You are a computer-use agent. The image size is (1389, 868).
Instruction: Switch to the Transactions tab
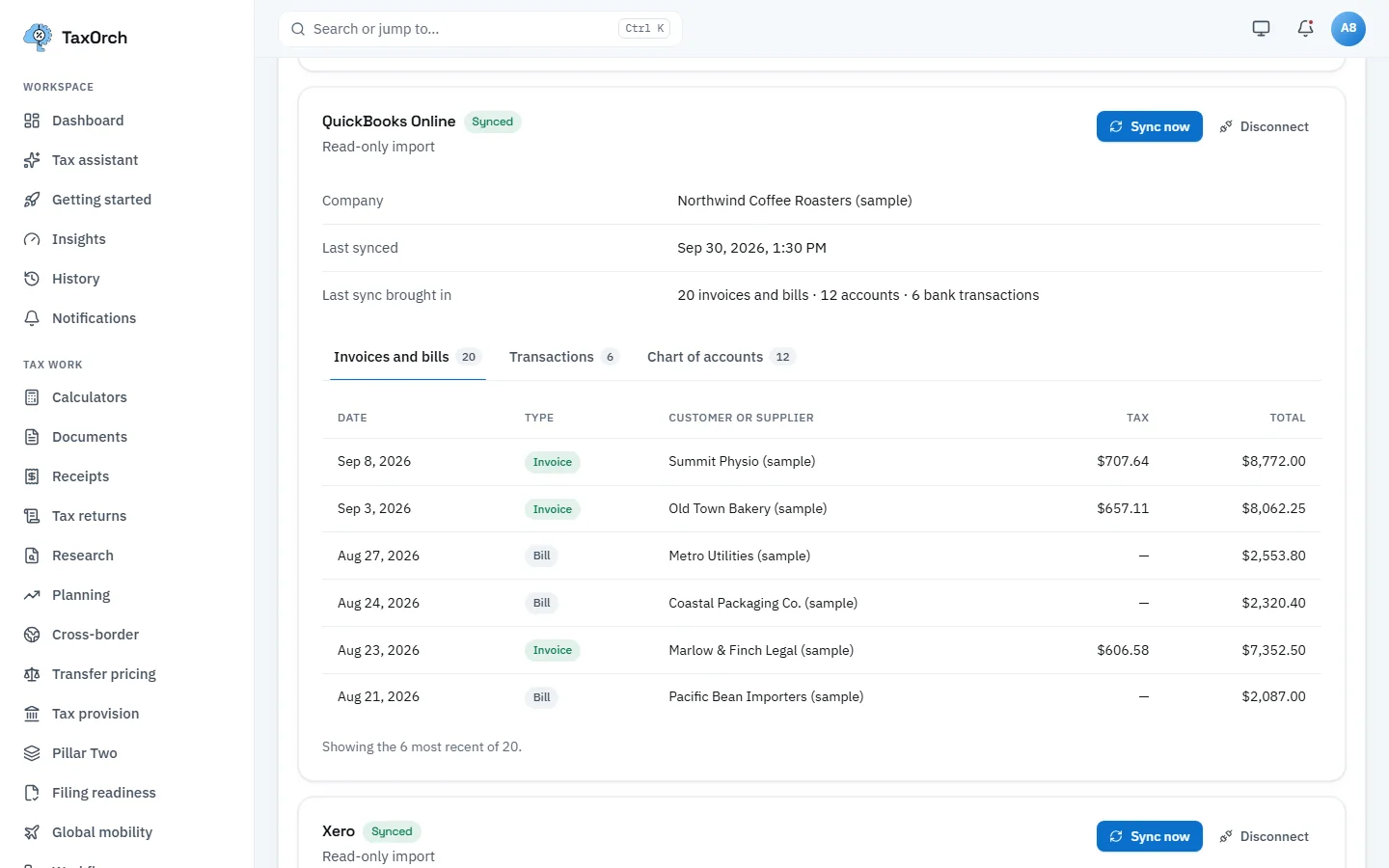pos(563,357)
